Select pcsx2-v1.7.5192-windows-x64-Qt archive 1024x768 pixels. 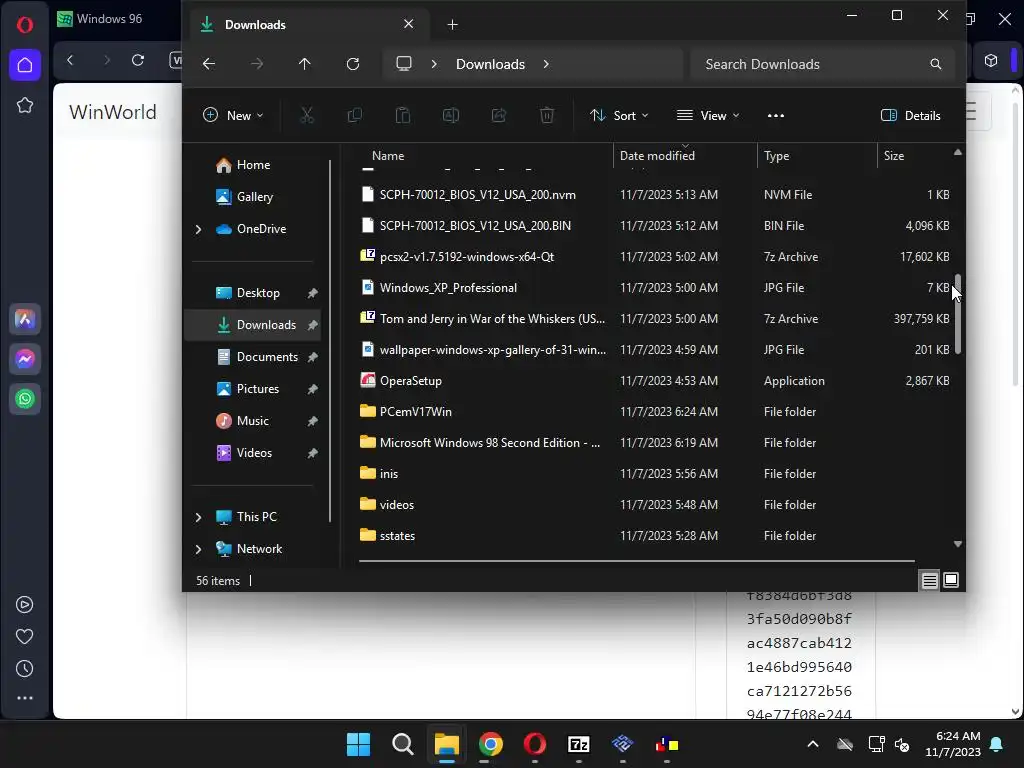point(655,257)
